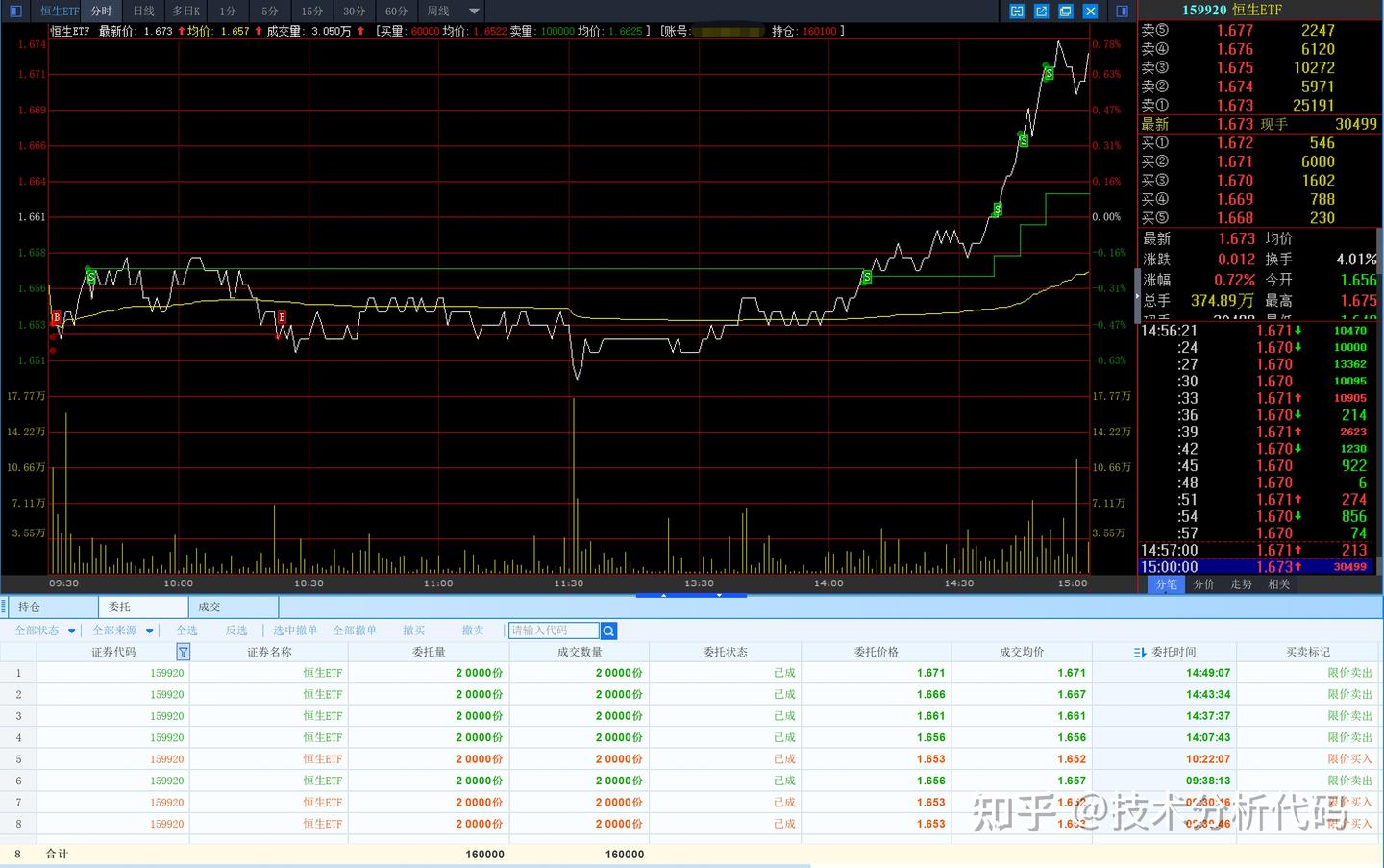Click the 成交均价 column header
The height and width of the screenshot is (868, 1384).
click(1022, 652)
